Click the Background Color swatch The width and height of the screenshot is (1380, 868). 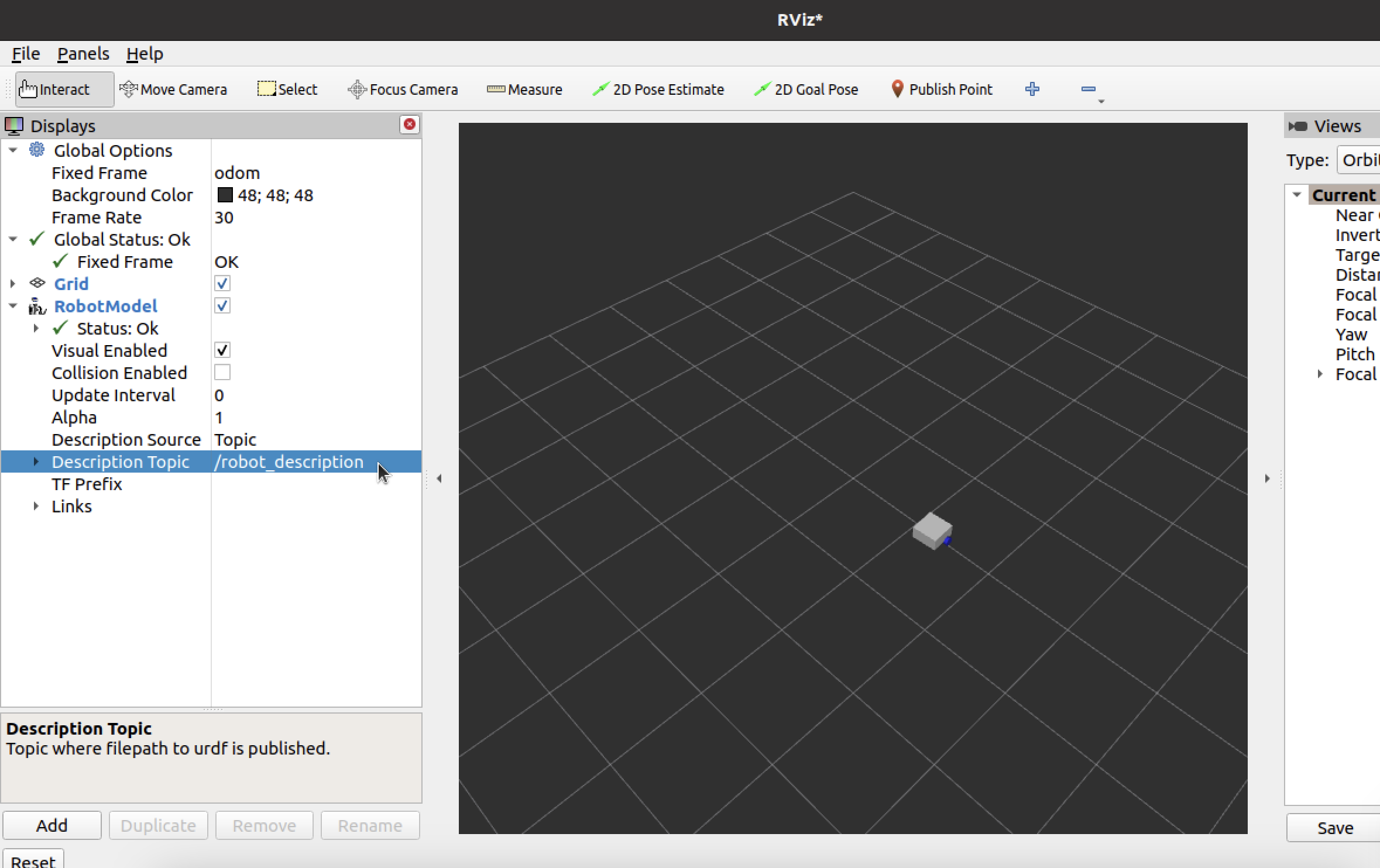(x=225, y=195)
